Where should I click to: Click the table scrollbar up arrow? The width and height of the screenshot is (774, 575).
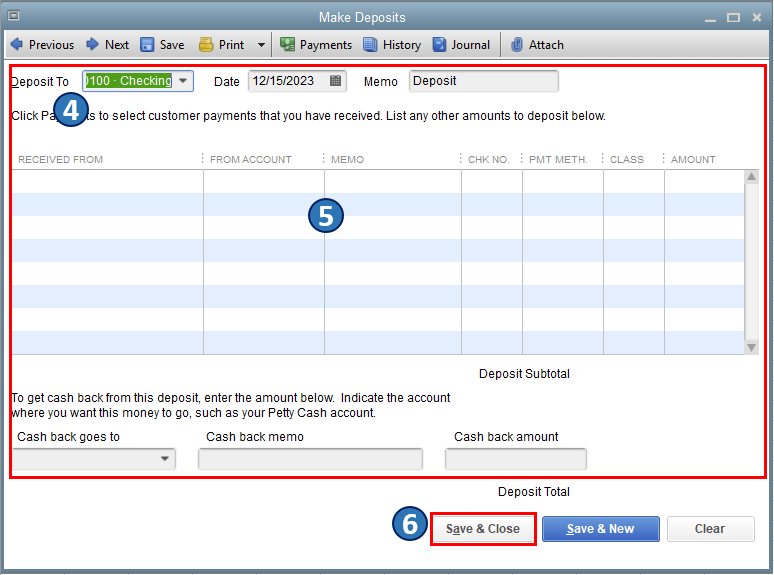point(751,177)
